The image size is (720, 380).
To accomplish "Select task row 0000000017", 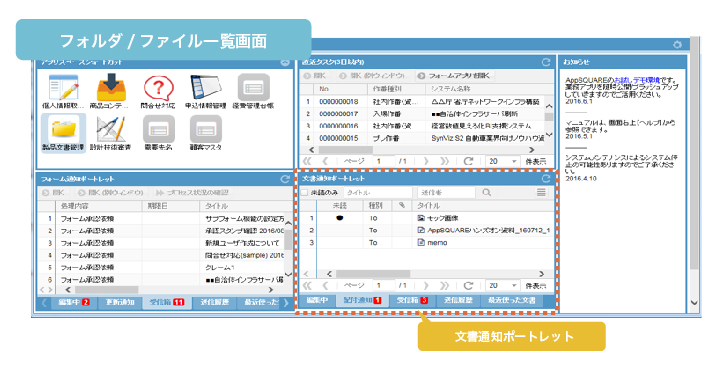I will pyautogui.click(x=422, y=113).
